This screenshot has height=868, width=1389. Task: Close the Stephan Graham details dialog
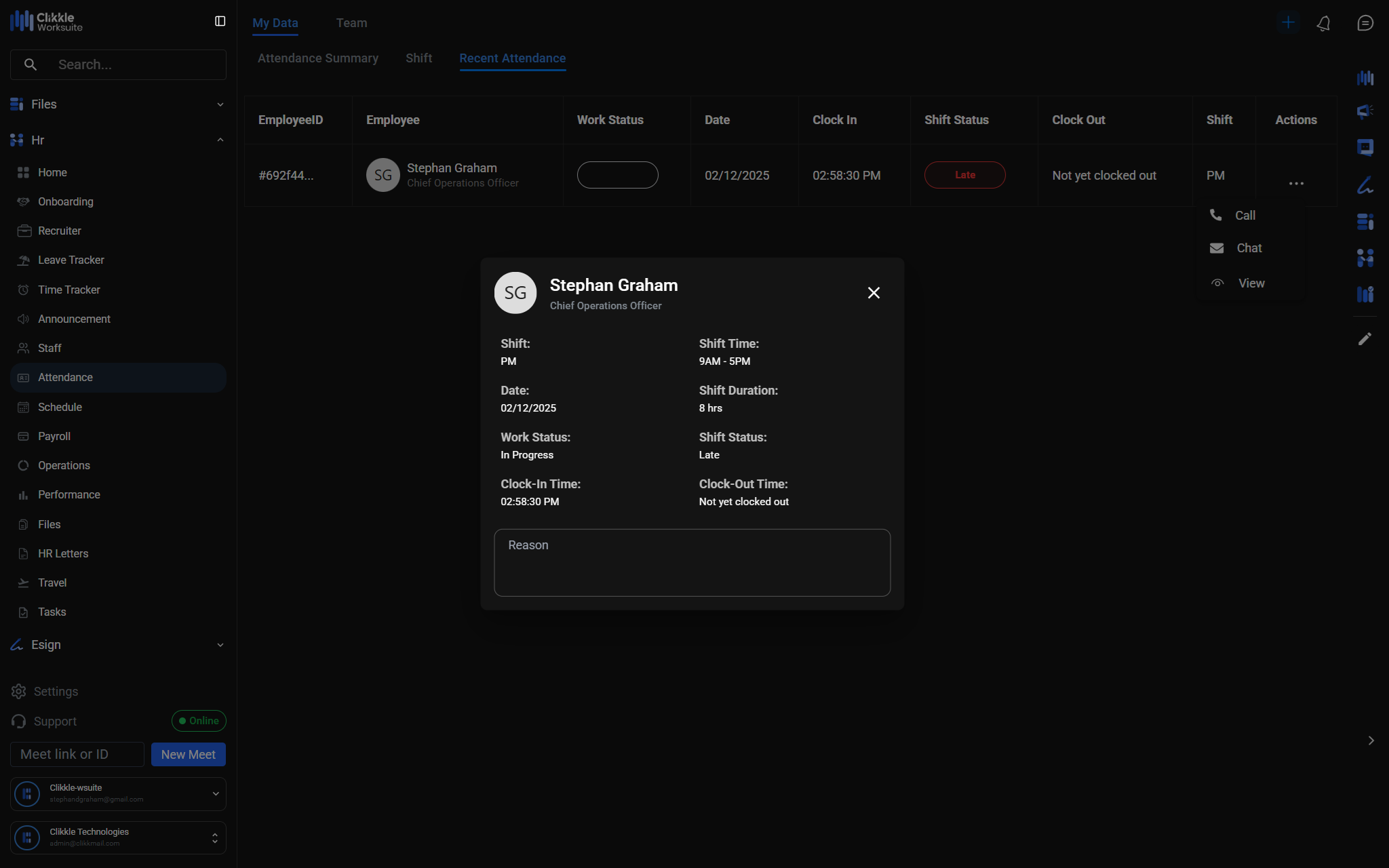[874, 293]
